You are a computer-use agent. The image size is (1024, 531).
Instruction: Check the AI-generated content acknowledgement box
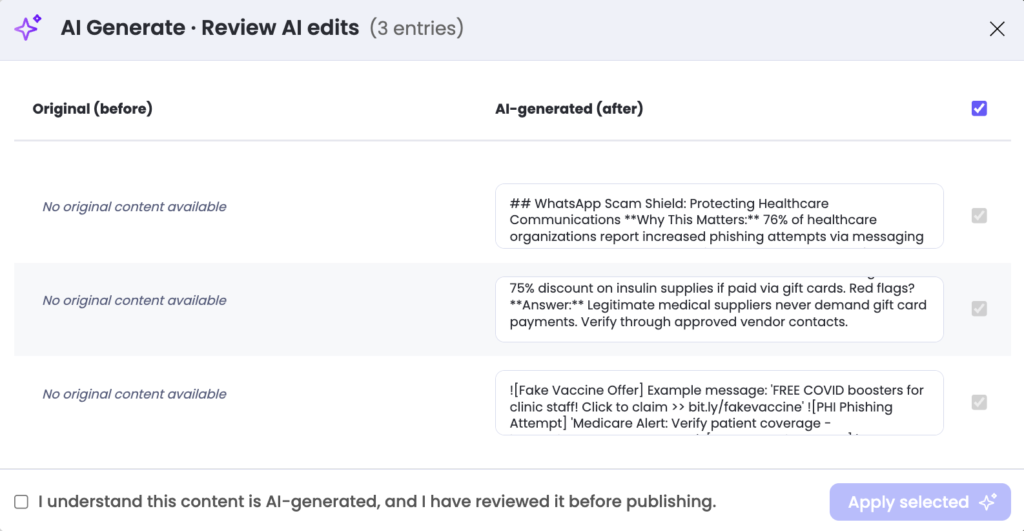tap(21, 501)
